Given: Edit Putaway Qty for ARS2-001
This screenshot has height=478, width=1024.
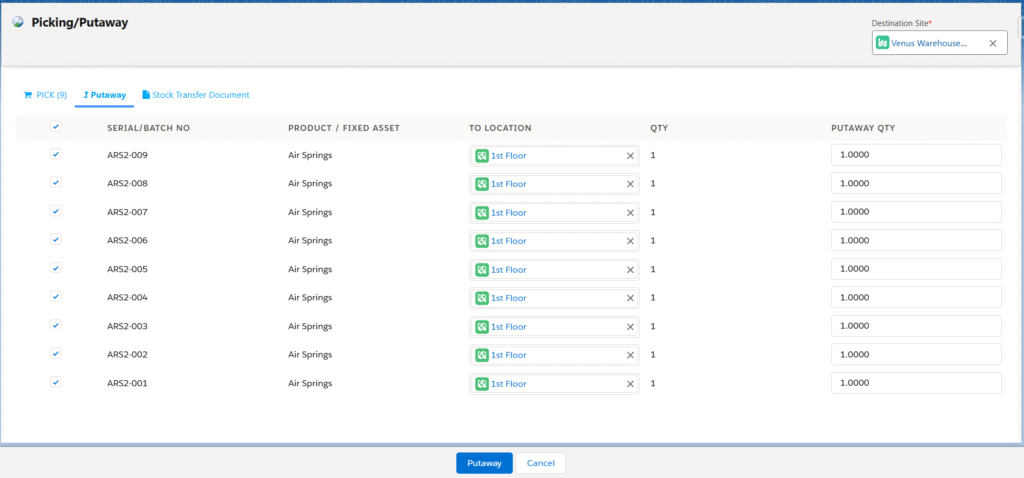Looking at the screenshot, I should click(915, 384).
